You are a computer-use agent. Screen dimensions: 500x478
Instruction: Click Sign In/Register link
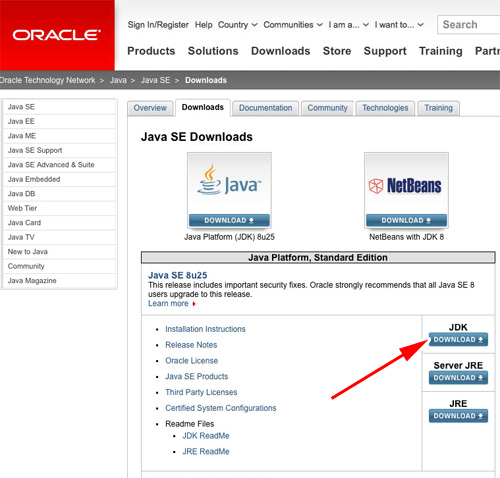(x=158, y=25)
